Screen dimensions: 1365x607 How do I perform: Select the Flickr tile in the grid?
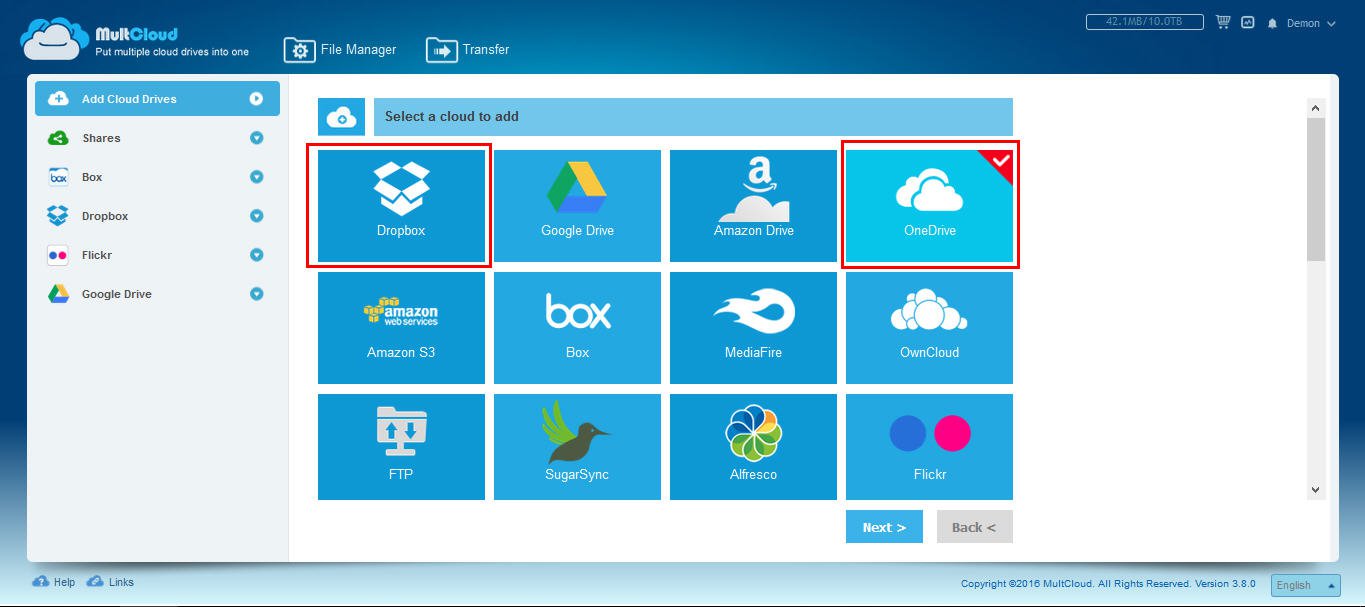pyautogui.click(x=929, y=447)
